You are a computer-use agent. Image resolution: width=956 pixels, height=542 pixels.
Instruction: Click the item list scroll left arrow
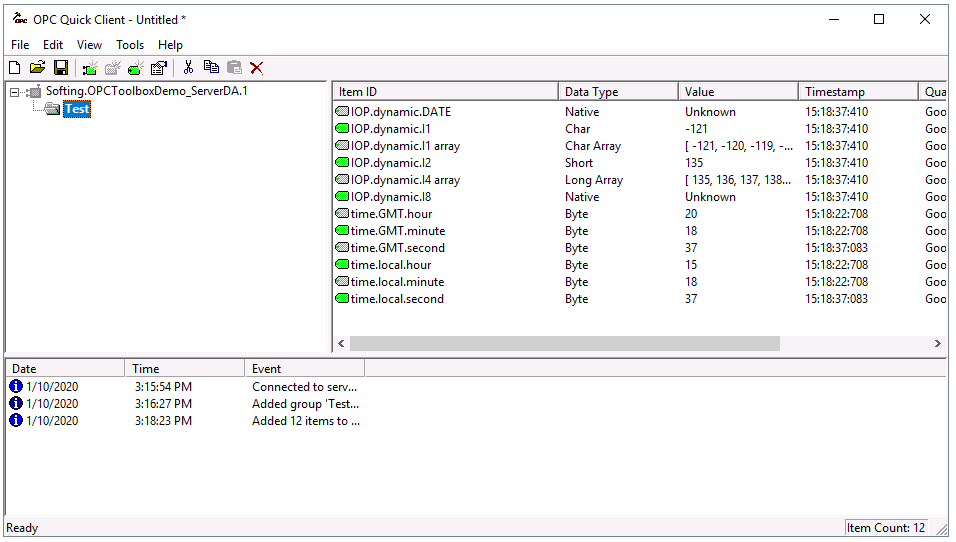pyautogui.click(x=341, y=344)
